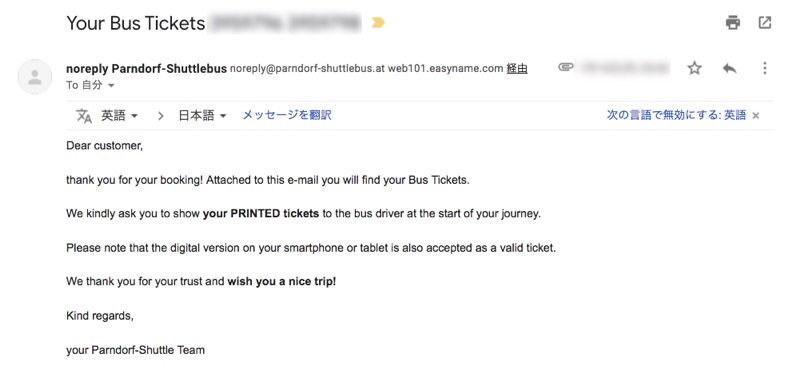
Task: Click 次の言語で無効にする: 英語 link
Action: pyautogui.click(x=676, y=116)
